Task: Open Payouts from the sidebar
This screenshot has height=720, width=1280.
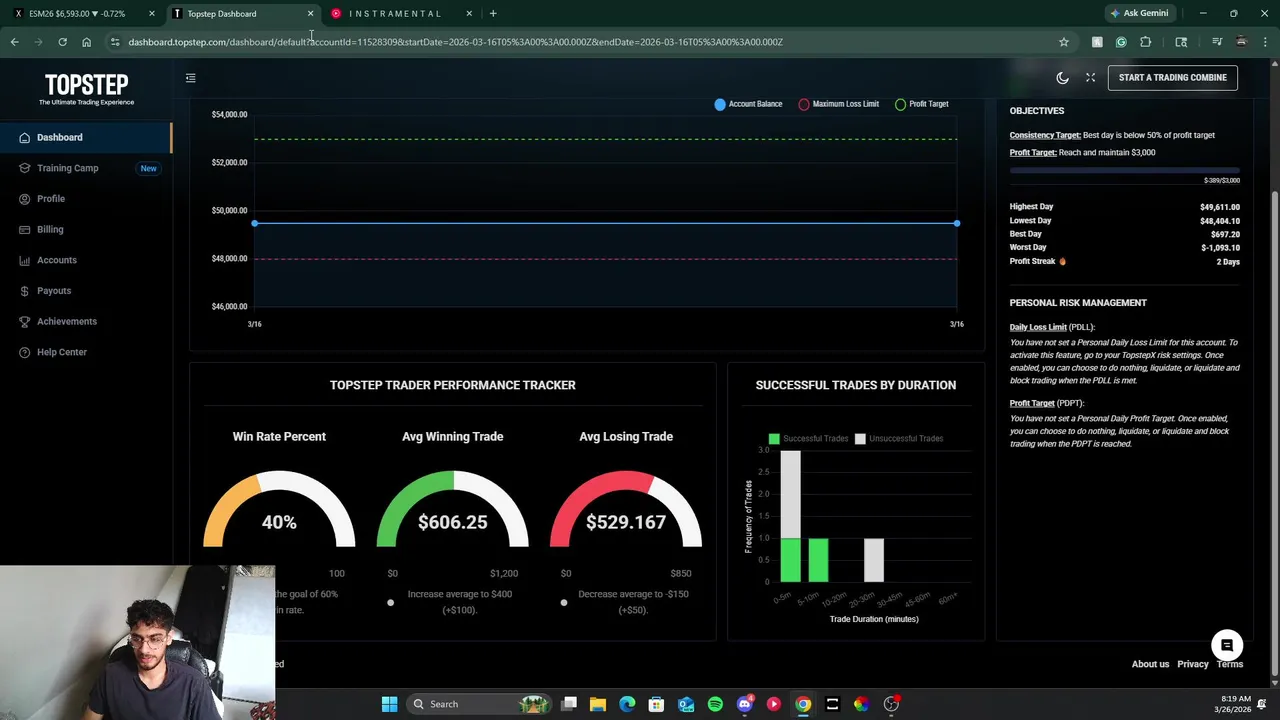Action: coord(86,291)
